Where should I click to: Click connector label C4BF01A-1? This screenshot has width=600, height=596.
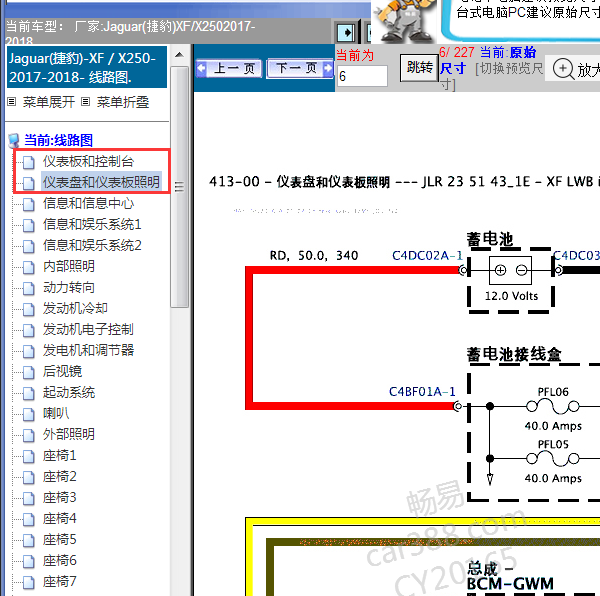(x=422, y=392)
